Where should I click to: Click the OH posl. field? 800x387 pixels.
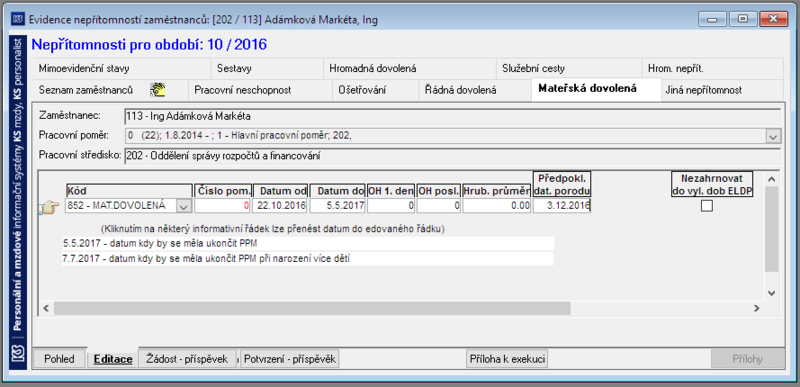point(439,206)
